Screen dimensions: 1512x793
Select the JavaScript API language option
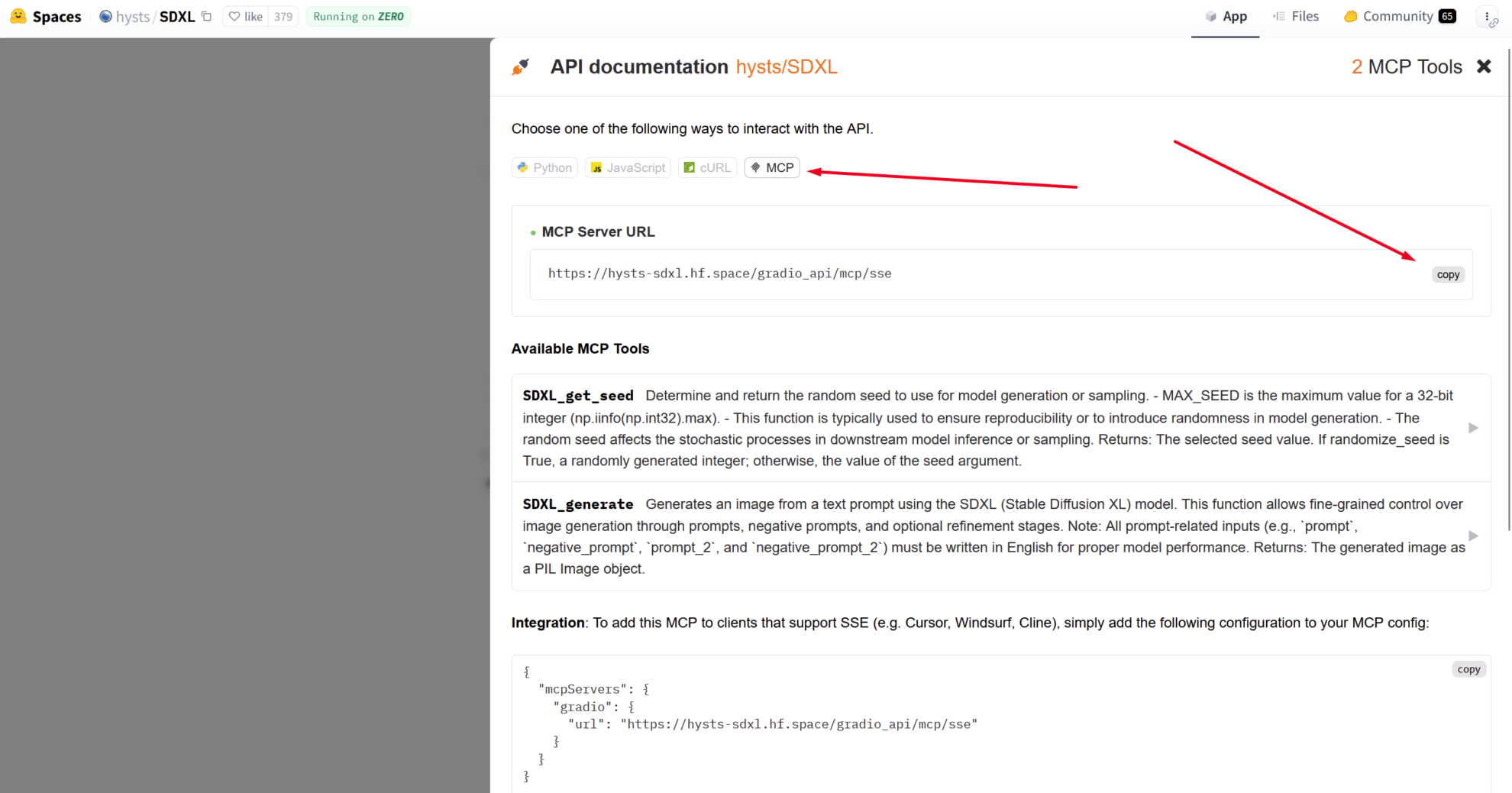(x=628, y=167)
